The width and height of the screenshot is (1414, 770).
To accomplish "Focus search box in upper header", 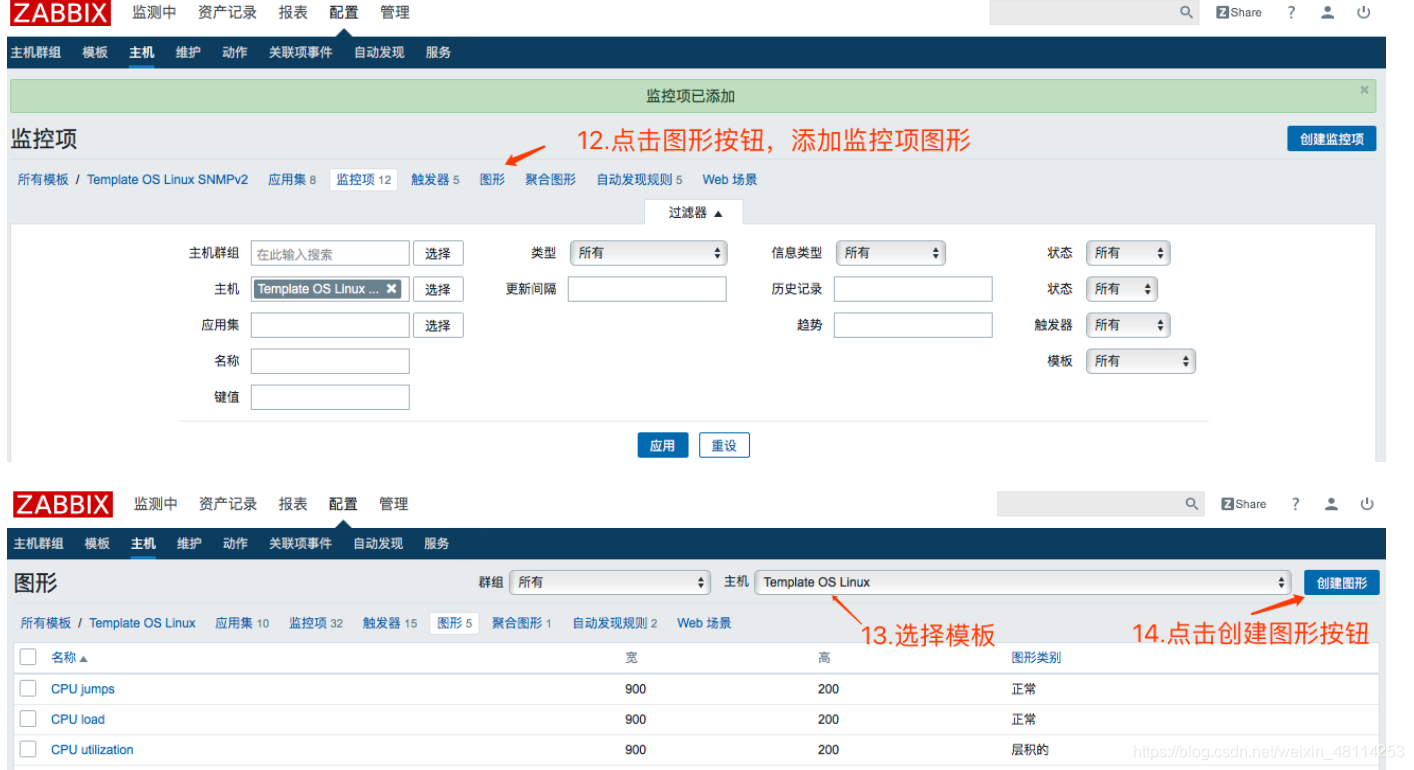I will (x=1082, y=12).
